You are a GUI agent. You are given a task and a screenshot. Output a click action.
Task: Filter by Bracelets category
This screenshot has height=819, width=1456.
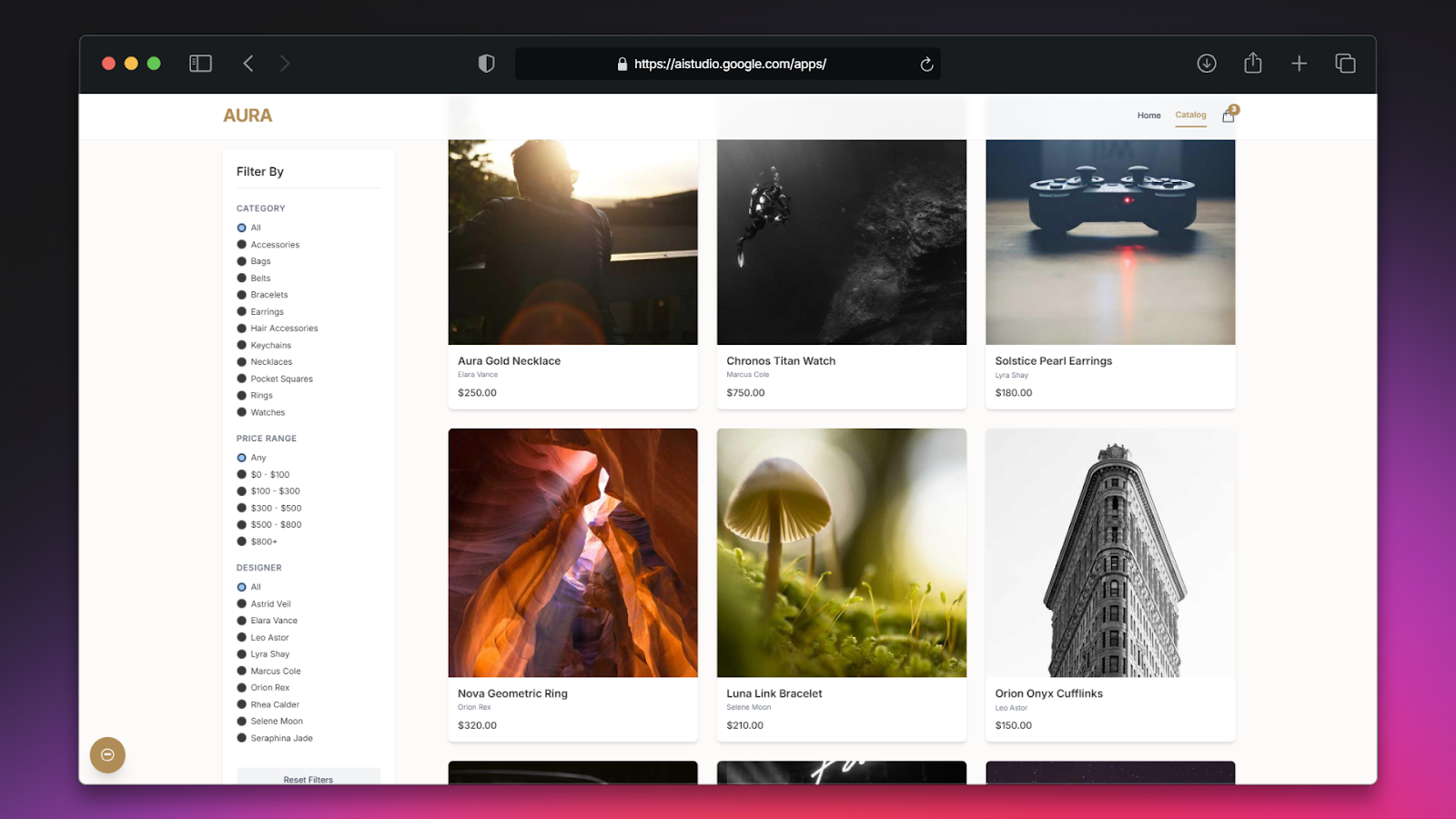point(242,295)
